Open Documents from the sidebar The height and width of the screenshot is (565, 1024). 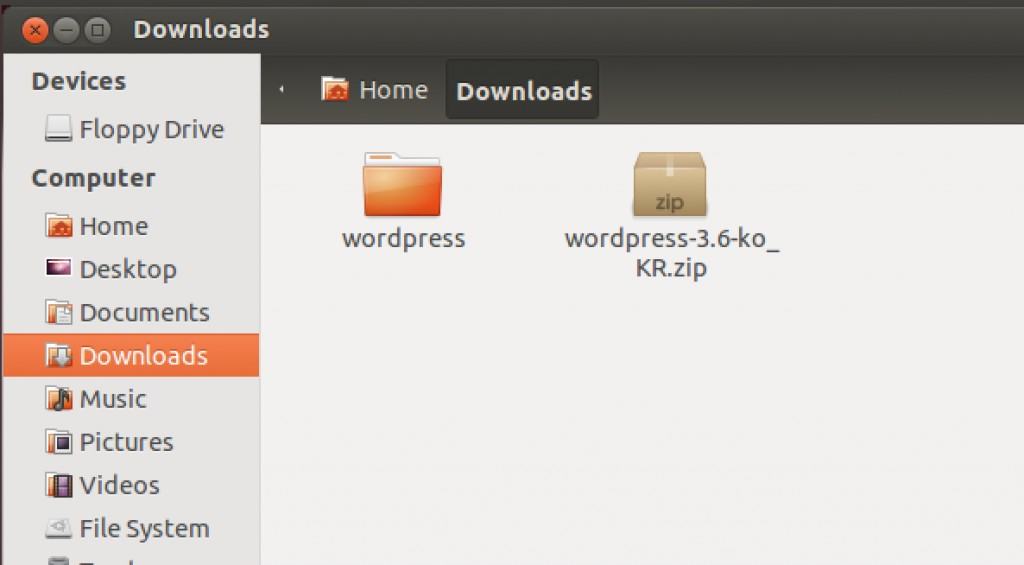click(143, 312)
